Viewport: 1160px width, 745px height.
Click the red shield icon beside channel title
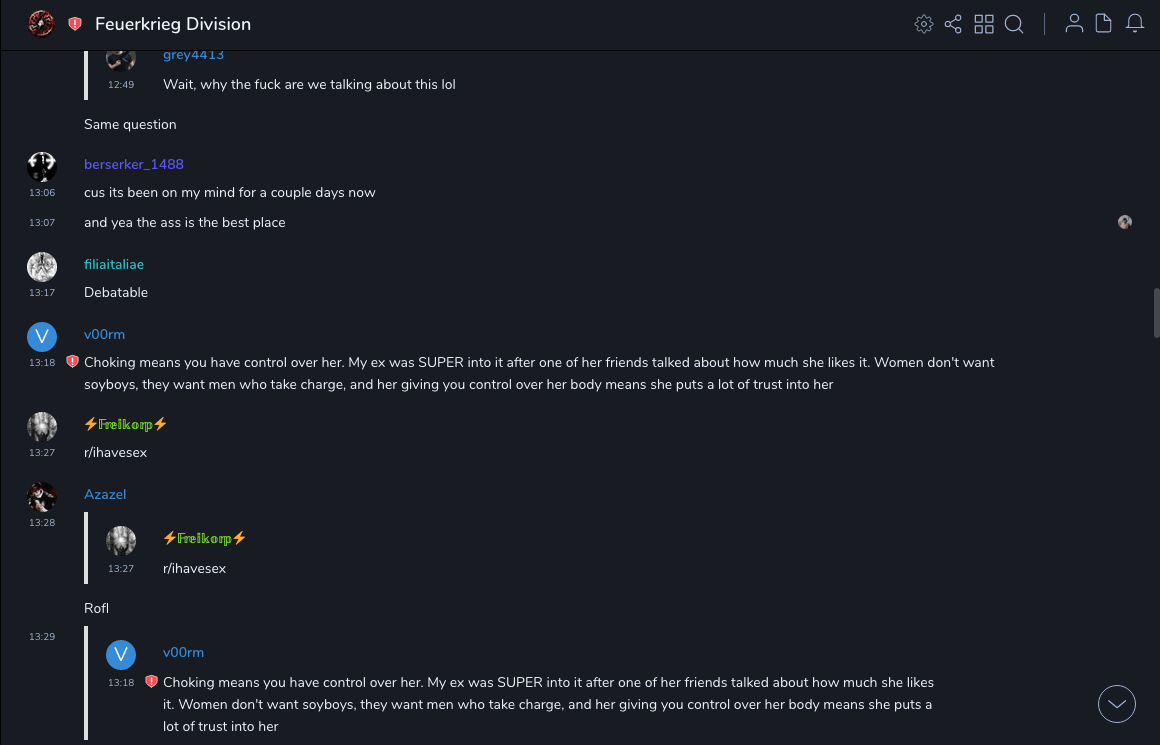(x=75, y=24)
